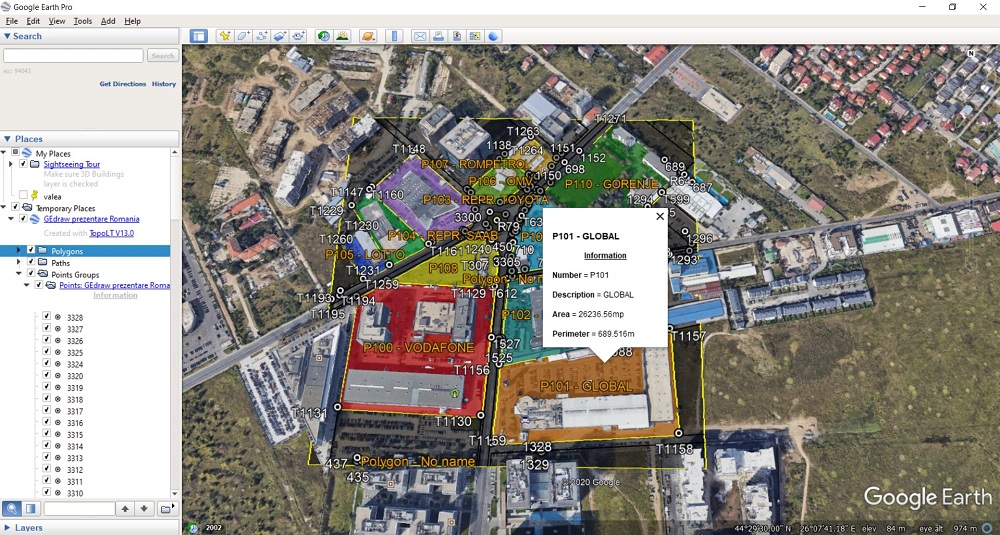Uncheck point 3328 checkbox
Image resolution: width=1000 pixels, height=535 pixels.
click(x=47, y=316)
